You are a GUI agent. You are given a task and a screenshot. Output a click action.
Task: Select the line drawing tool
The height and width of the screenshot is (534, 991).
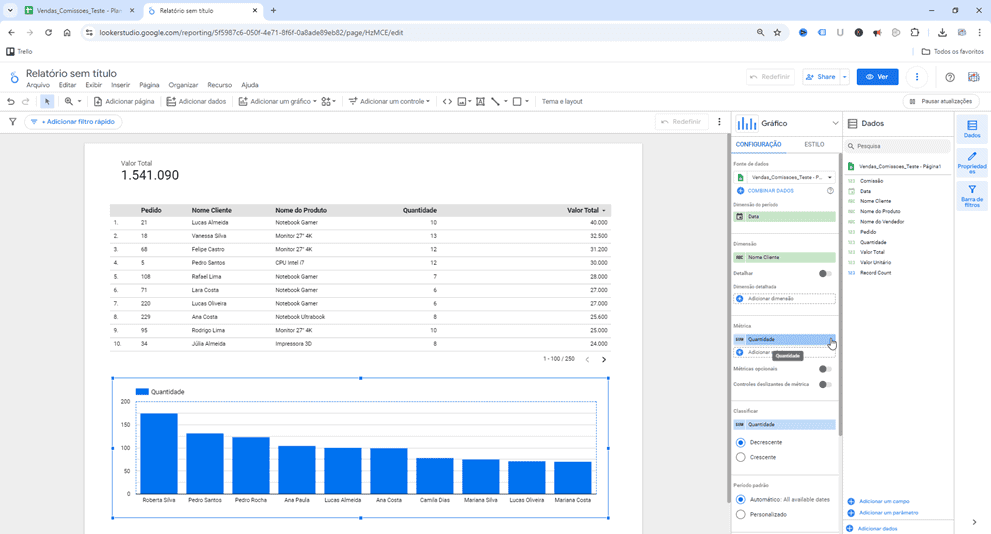coord(495,101)
